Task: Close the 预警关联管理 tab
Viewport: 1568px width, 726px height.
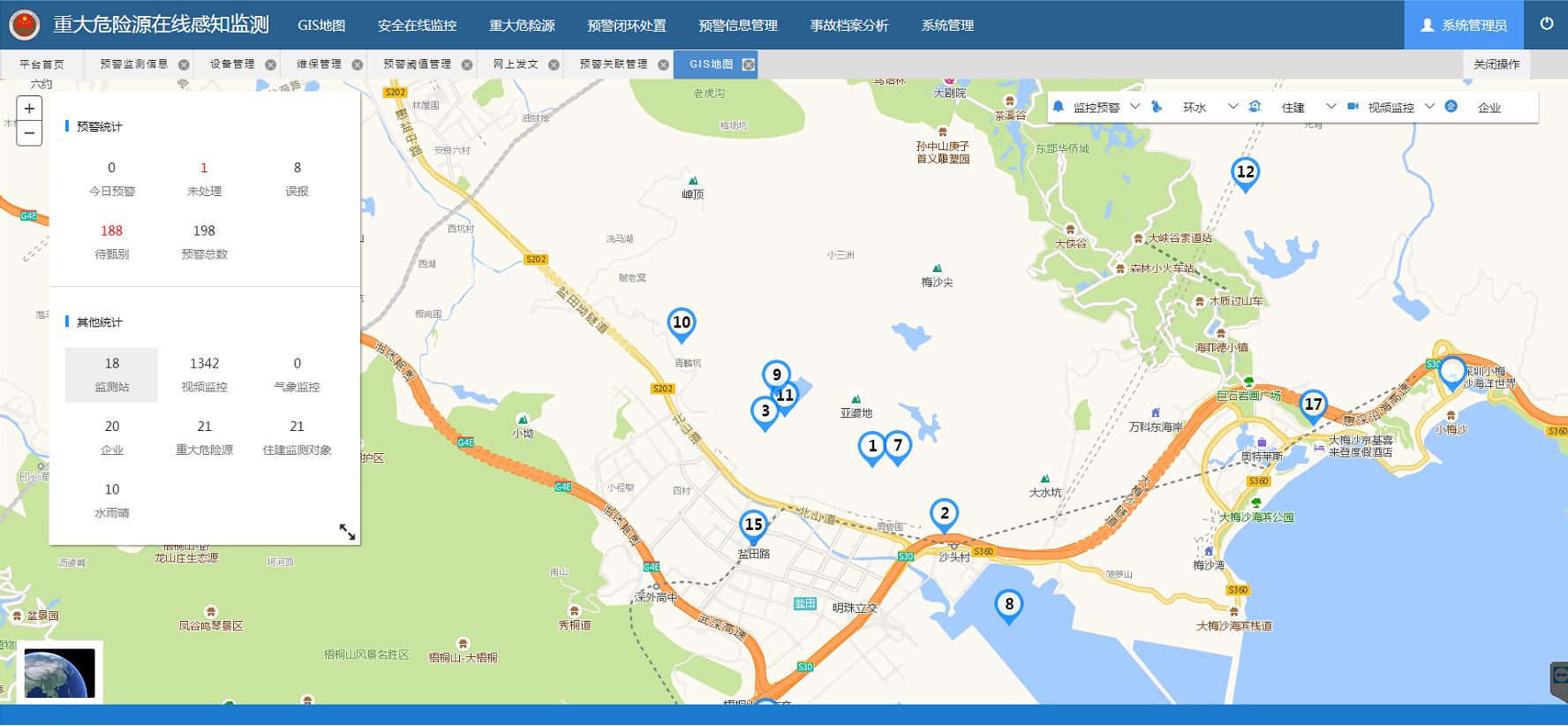Action: tap(663, 64)
